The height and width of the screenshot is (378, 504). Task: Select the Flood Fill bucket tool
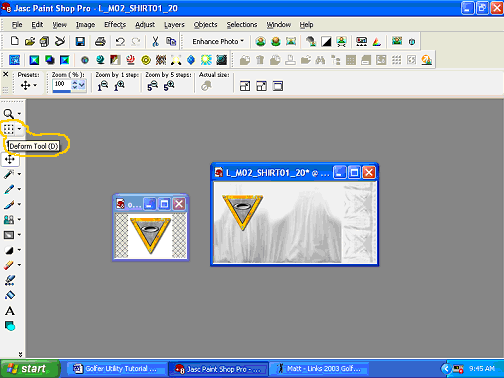click(x=10, y=295)
